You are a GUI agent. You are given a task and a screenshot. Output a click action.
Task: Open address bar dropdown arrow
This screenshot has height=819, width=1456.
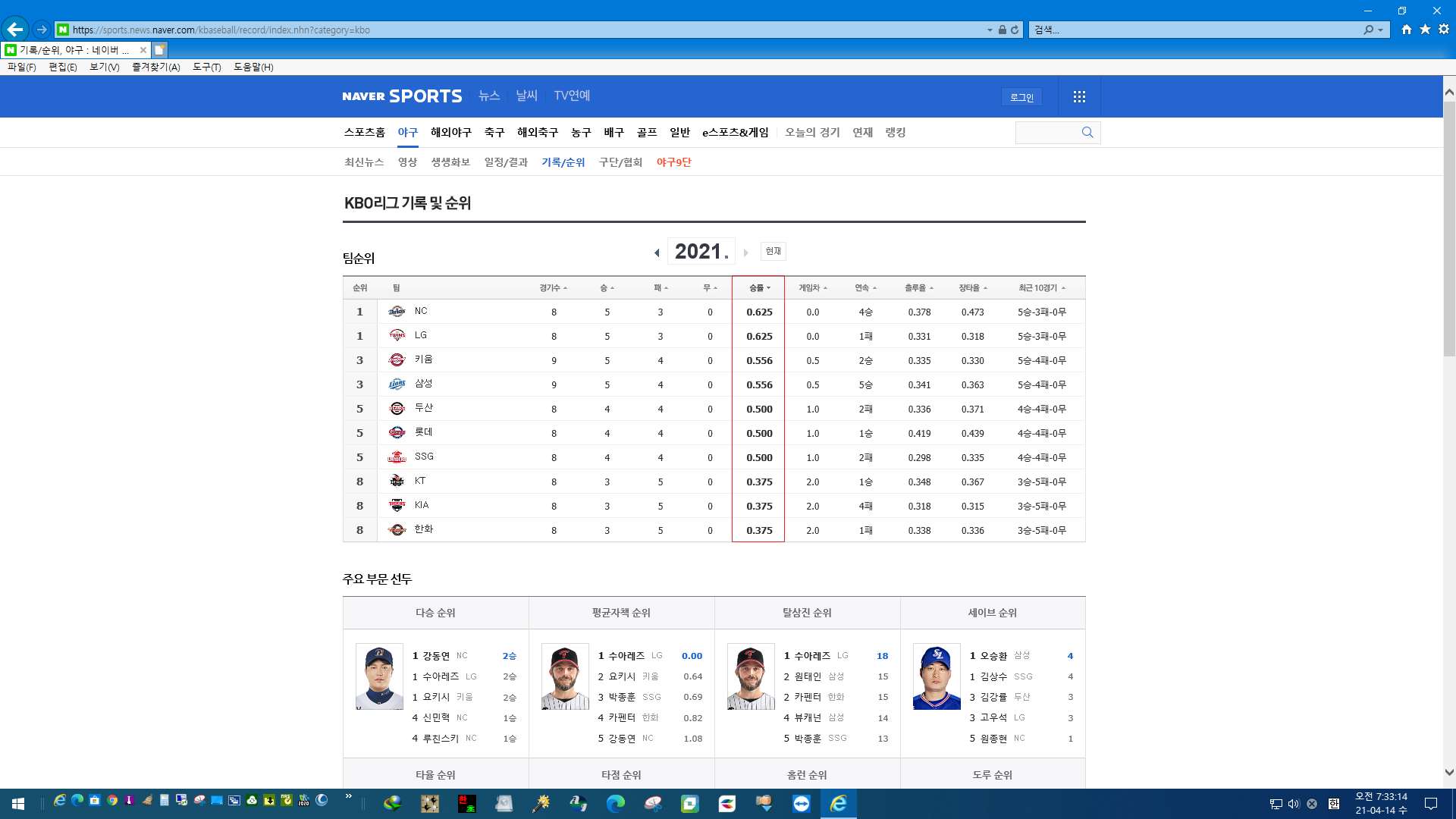click(990, 30)
